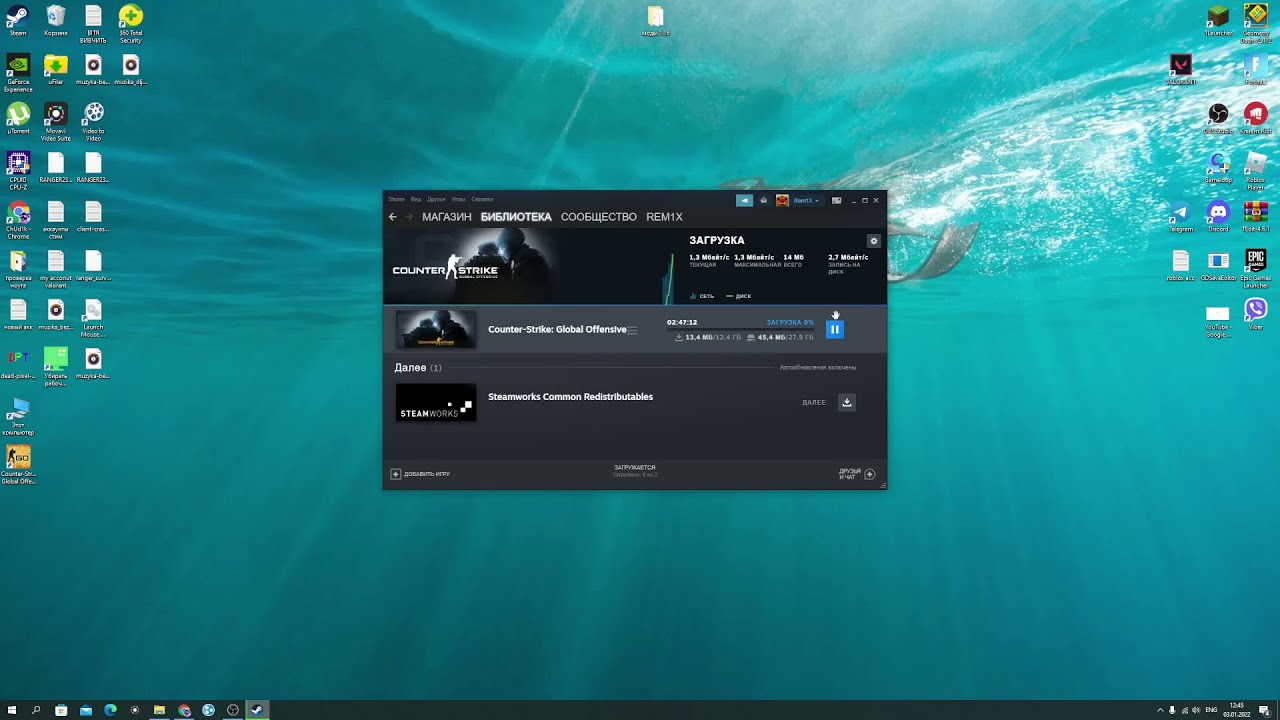Open Rem1X account dropdown

(x=799, y=200)
